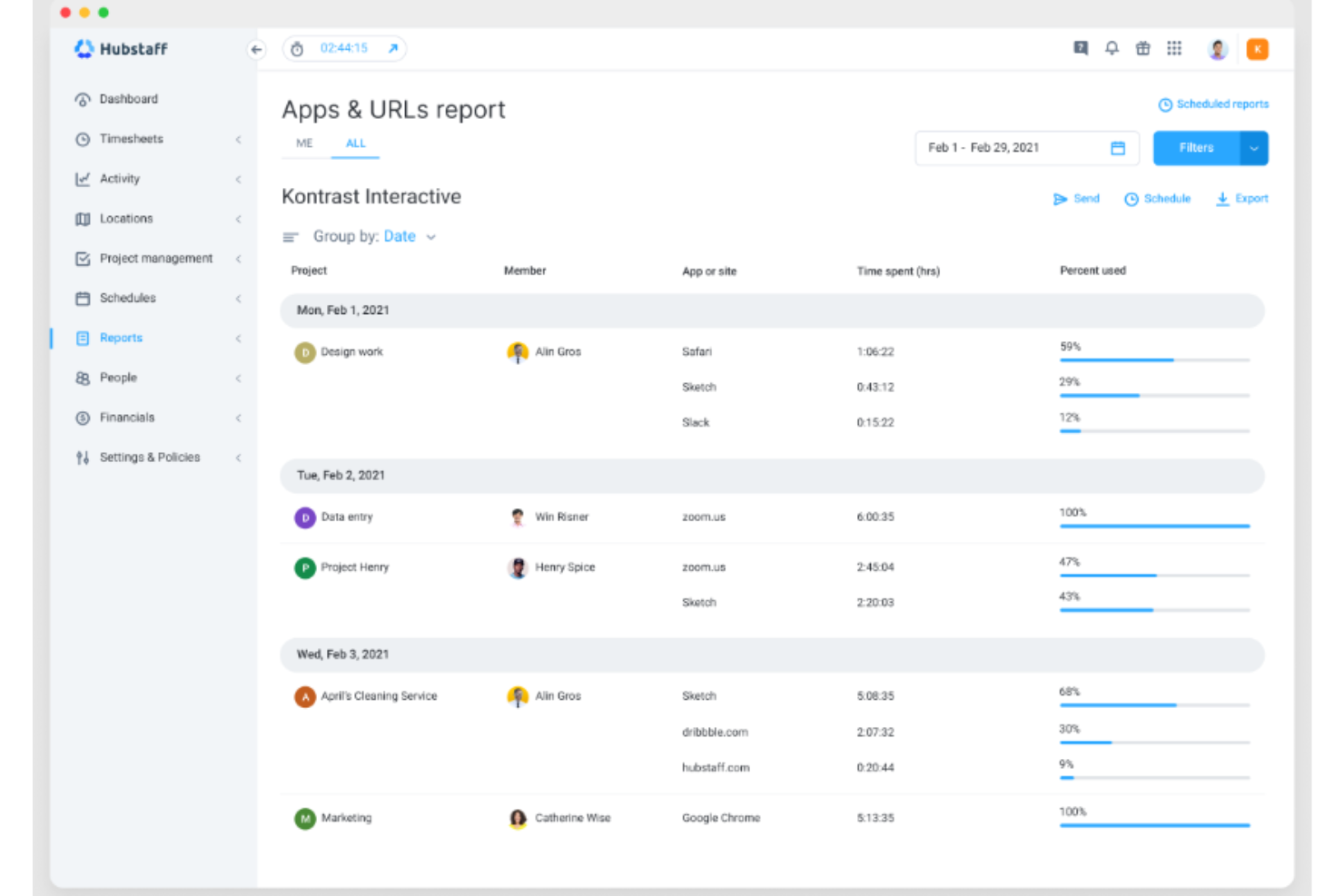Expand the Project management chevron

pyautogui.click(x=239, y=259)
